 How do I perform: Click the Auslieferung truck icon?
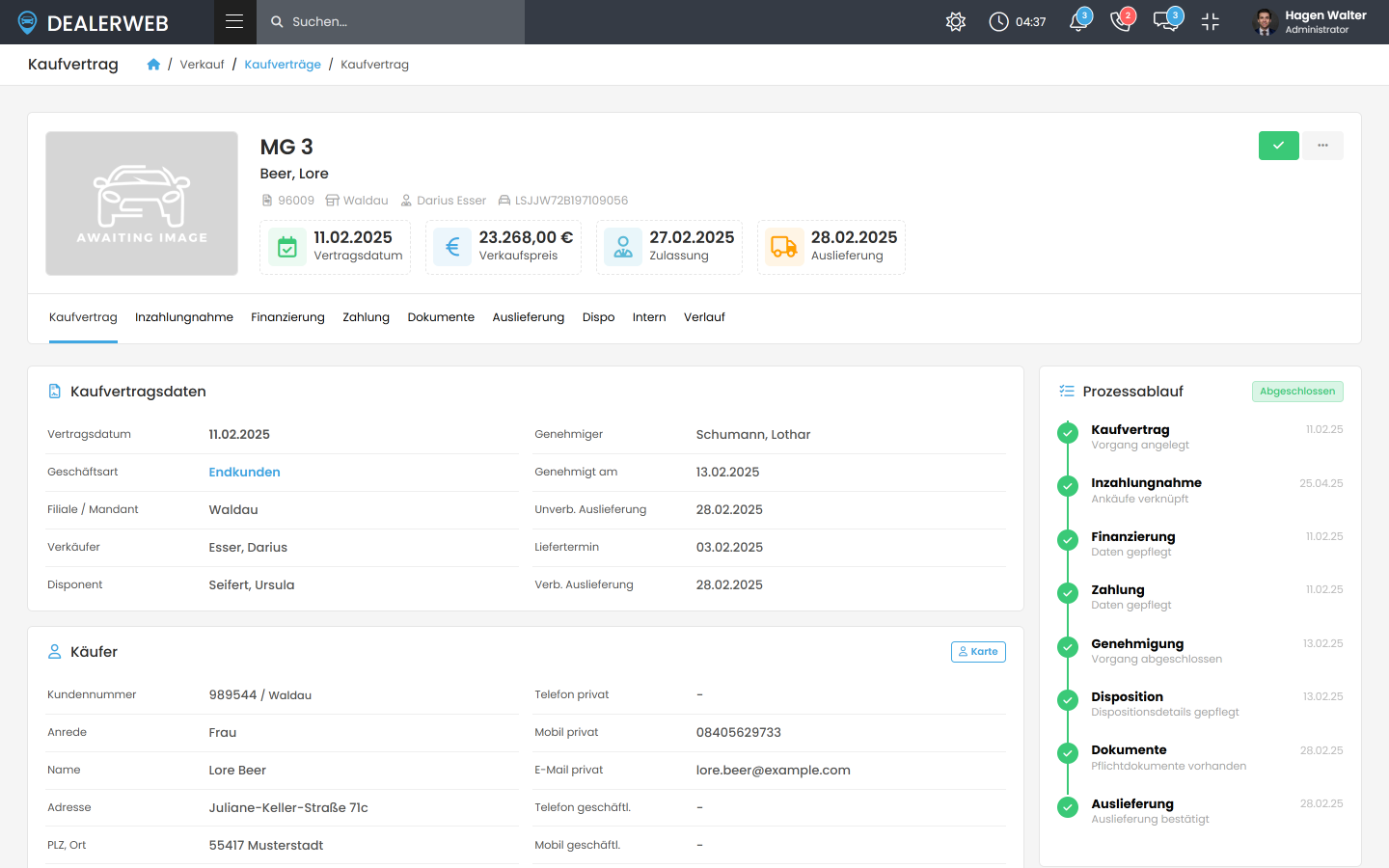click(x=784, y=247)
